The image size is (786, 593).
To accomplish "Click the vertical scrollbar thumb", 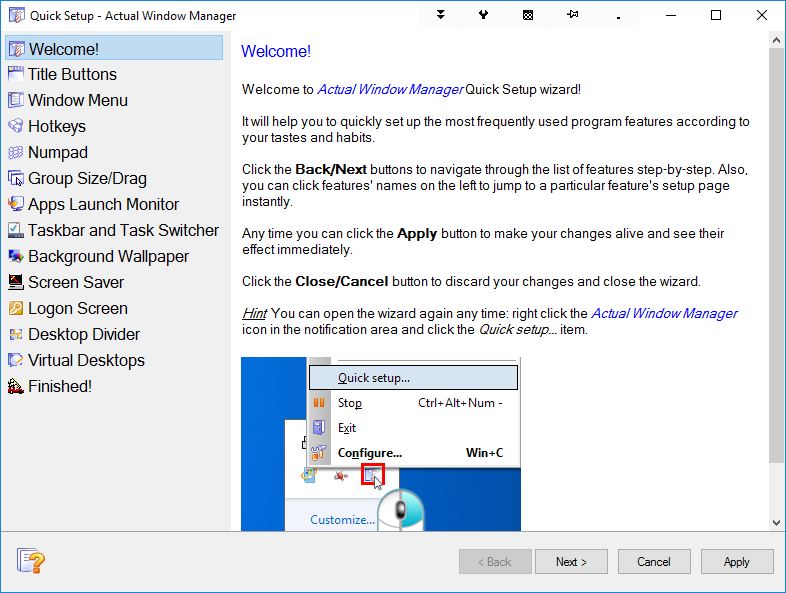I will 776,256.
